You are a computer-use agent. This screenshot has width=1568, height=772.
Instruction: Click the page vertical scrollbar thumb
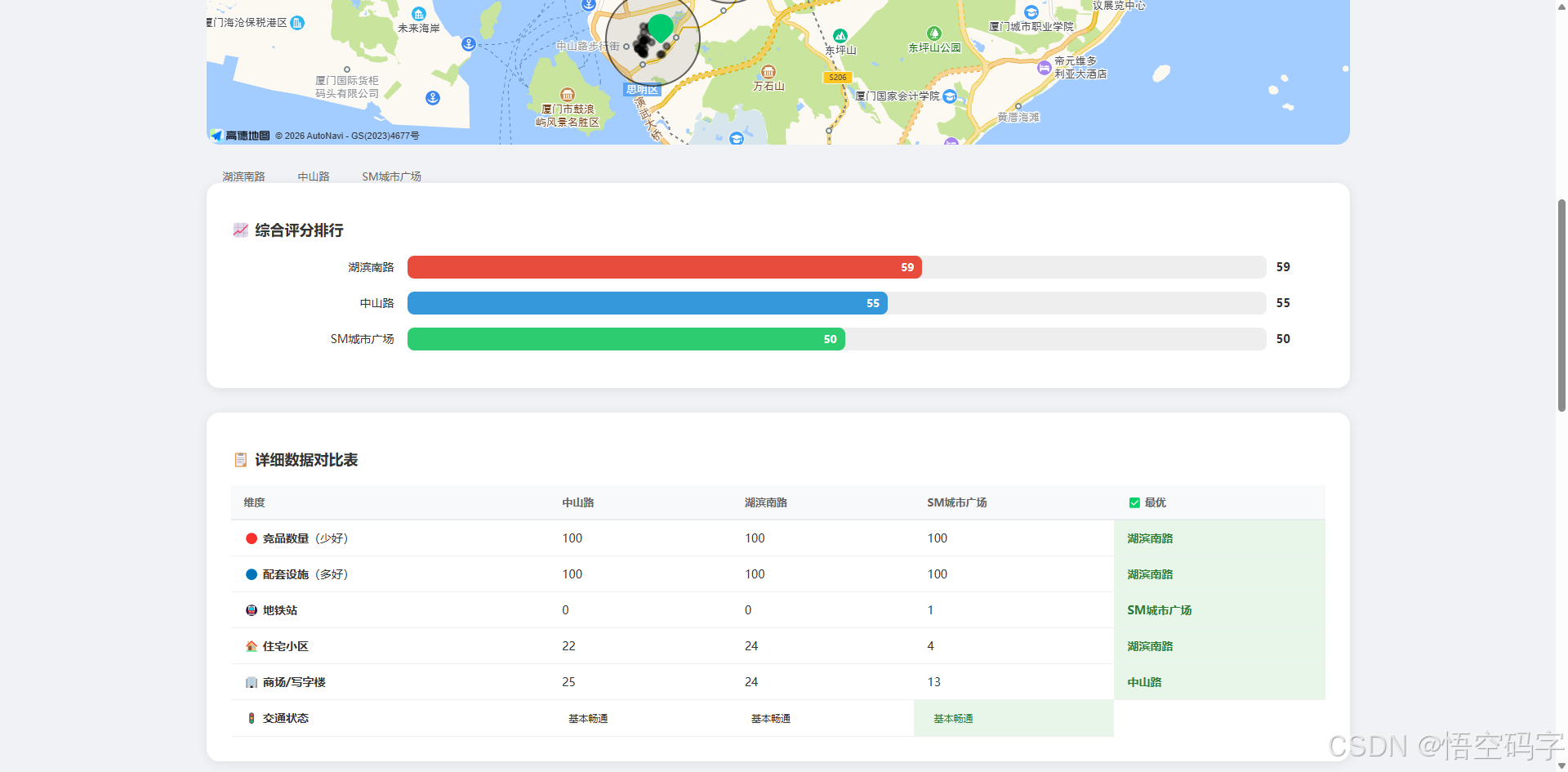pos(1561,305)
